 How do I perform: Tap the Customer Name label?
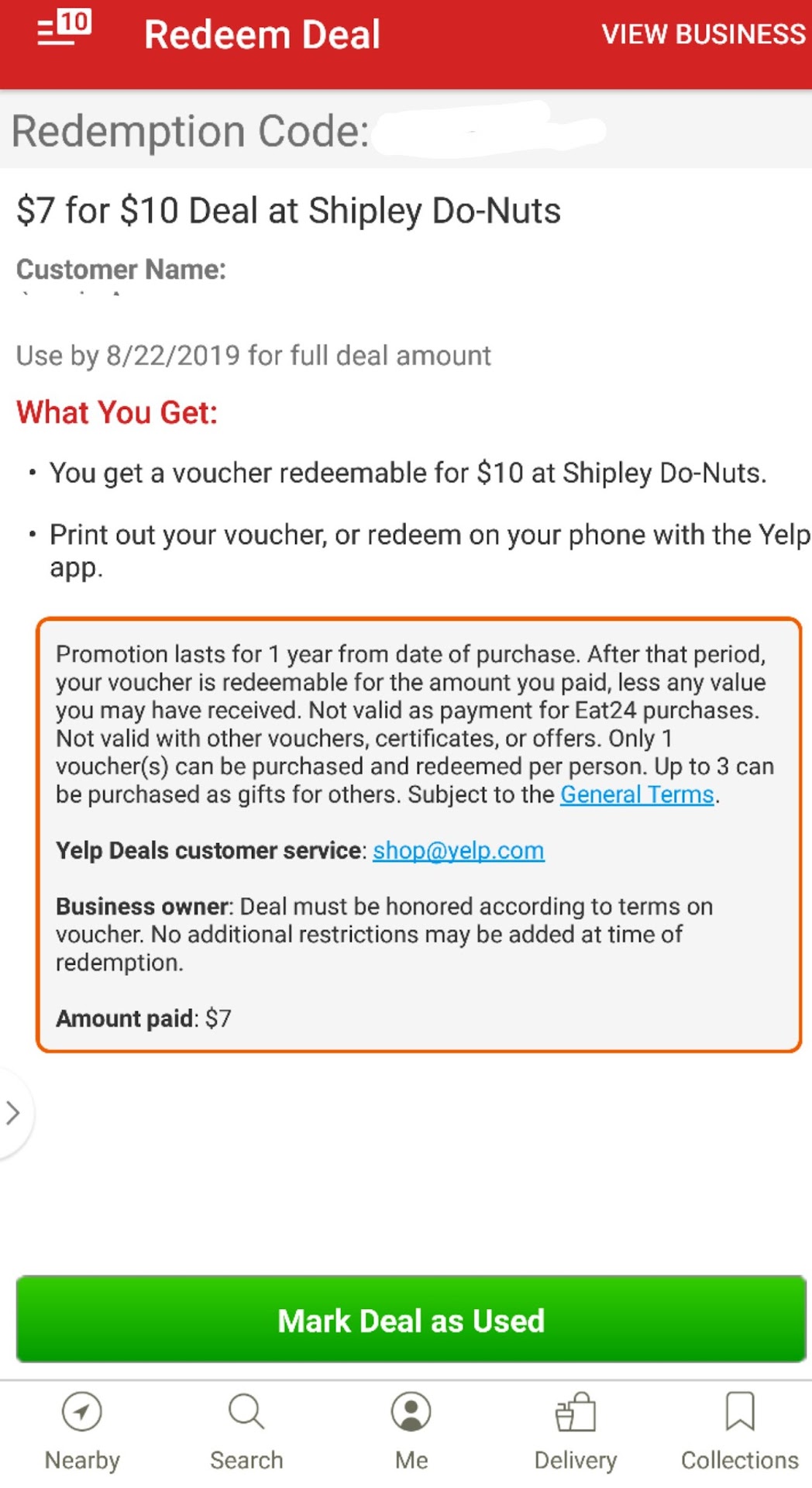121,270
